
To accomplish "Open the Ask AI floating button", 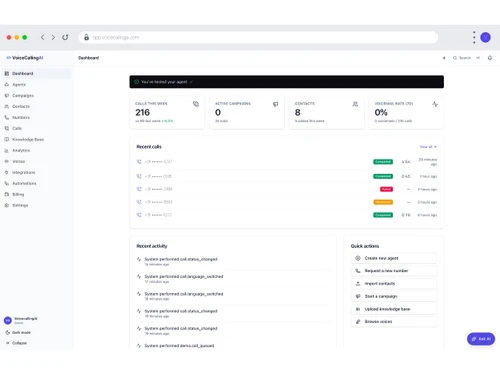I will click(x=481, y=339).
